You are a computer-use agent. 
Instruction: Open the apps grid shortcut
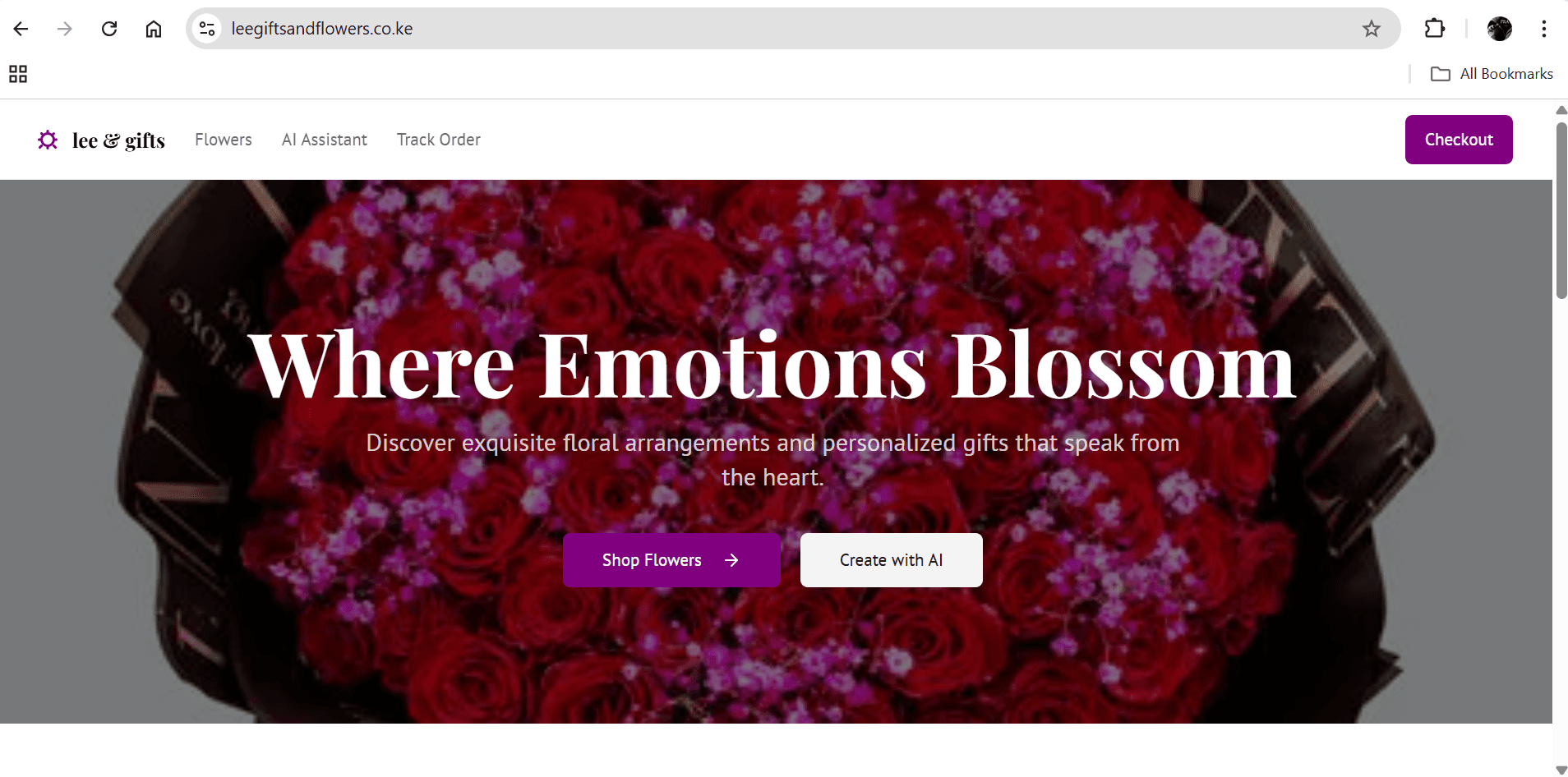(x=18, y=74)
